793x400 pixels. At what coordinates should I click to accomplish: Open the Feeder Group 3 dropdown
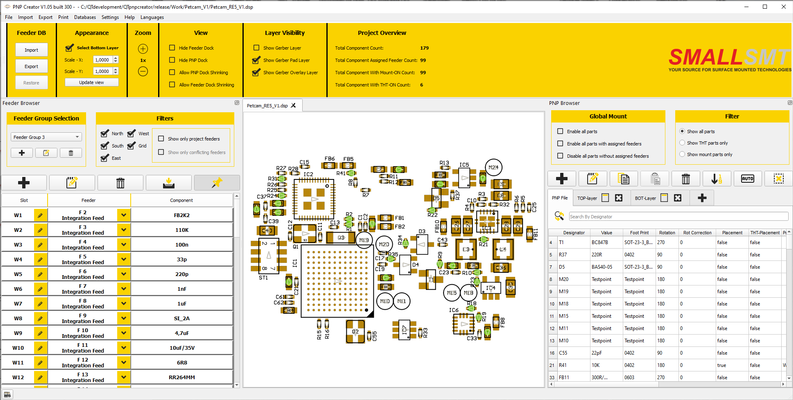46,136
